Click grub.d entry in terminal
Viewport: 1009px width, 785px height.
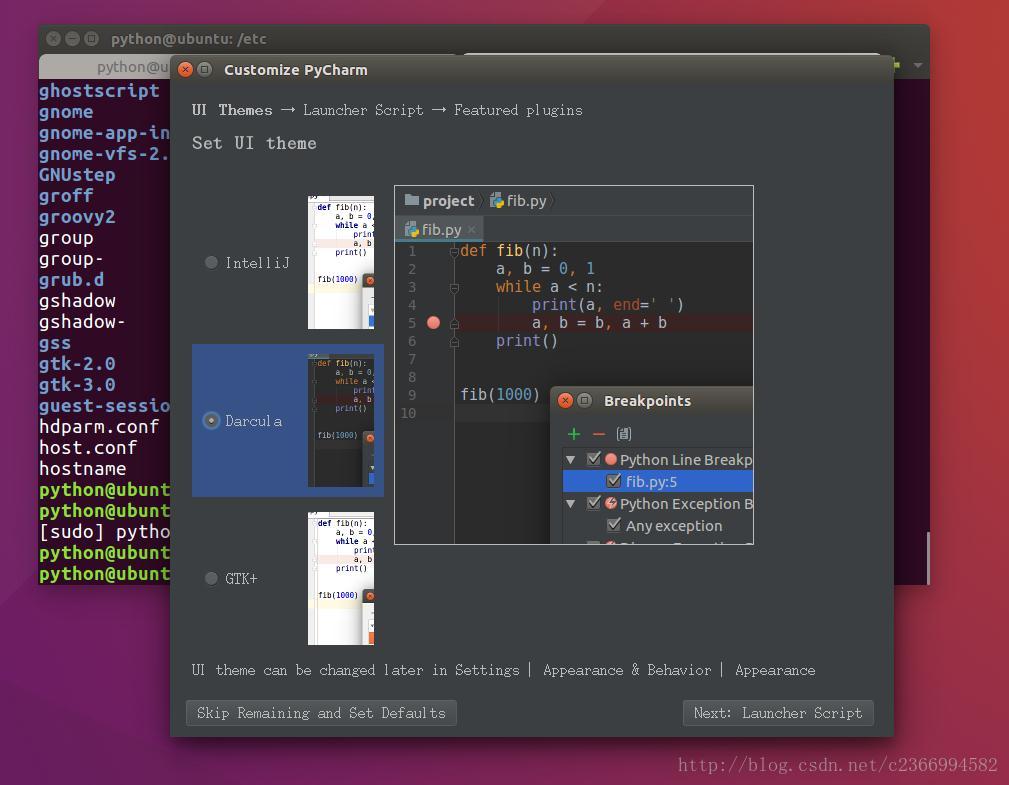tap(71, 280)
